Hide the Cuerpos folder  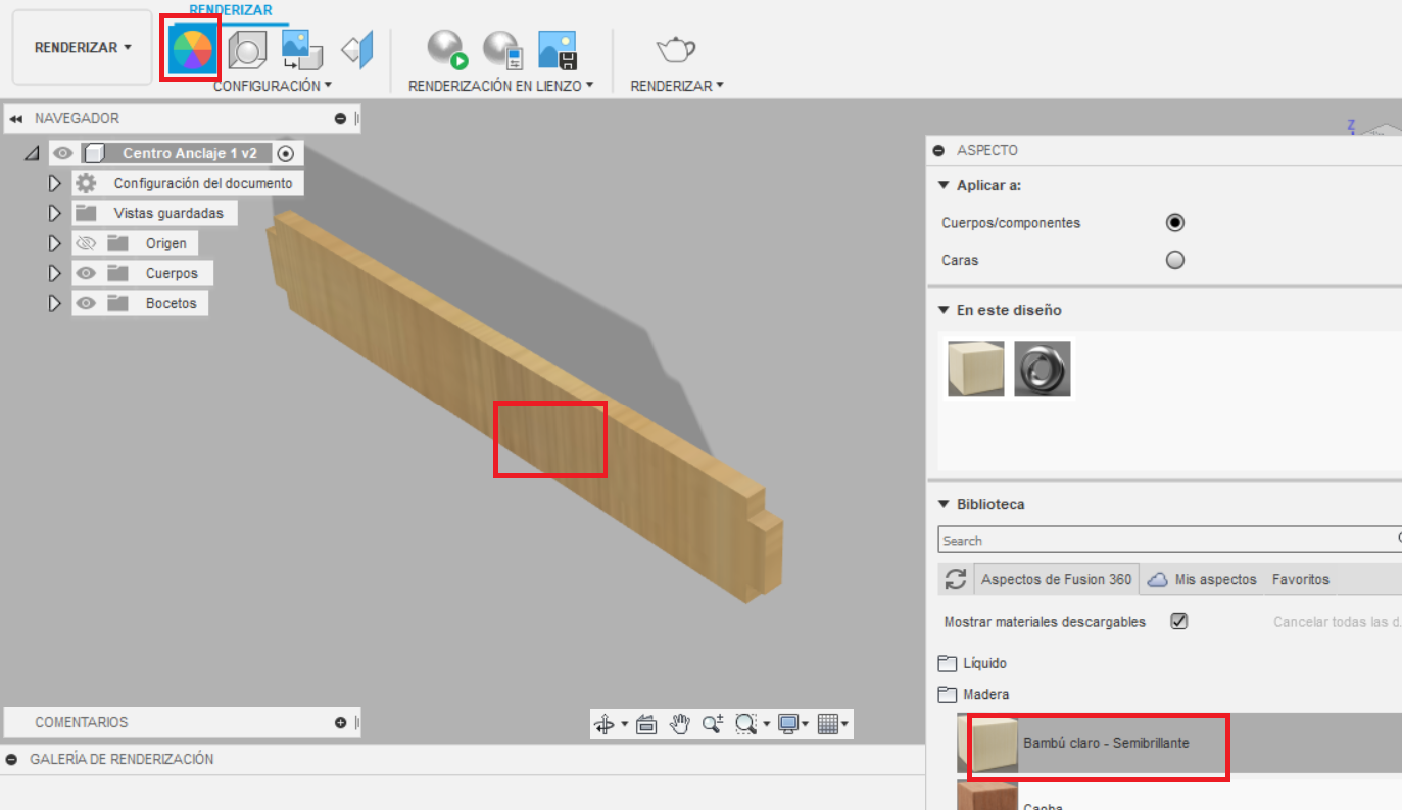point(86,273)
